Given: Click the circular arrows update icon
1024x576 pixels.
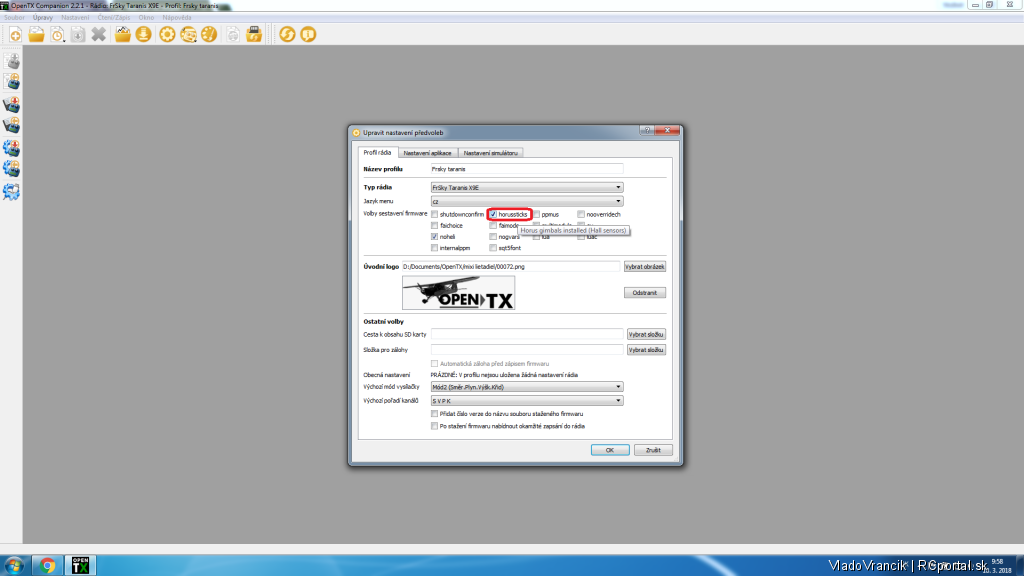Looking at the screenshot, I should [287, 35].
